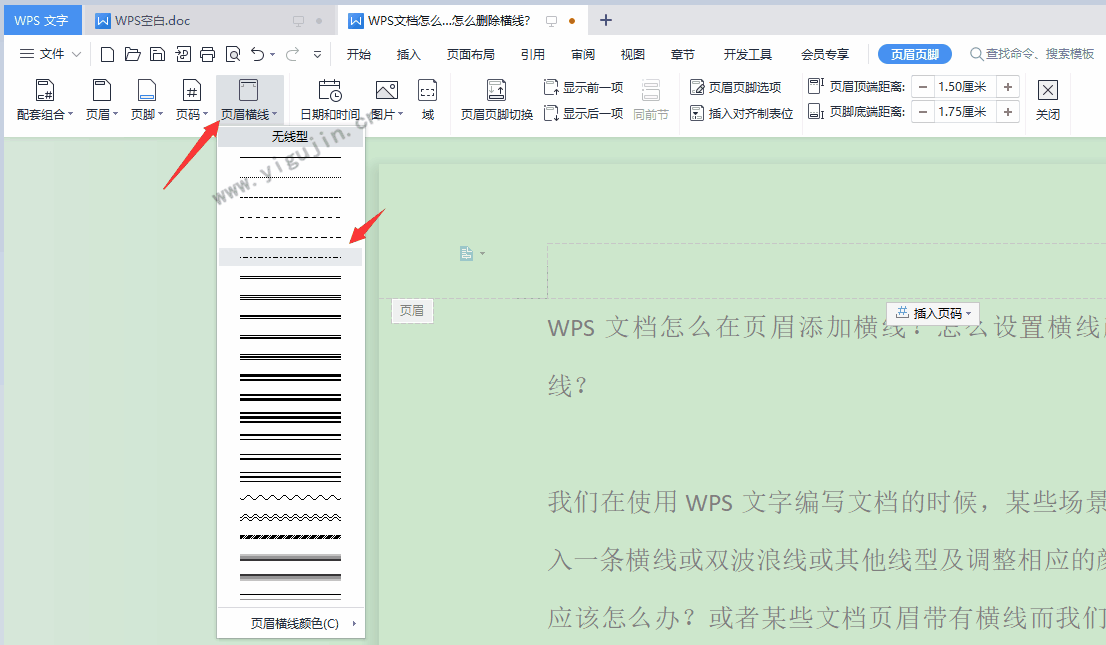Select the diagonal striped line style
Image resolution: width=1106 pixels, height=645 pixels.
[291, 537]
